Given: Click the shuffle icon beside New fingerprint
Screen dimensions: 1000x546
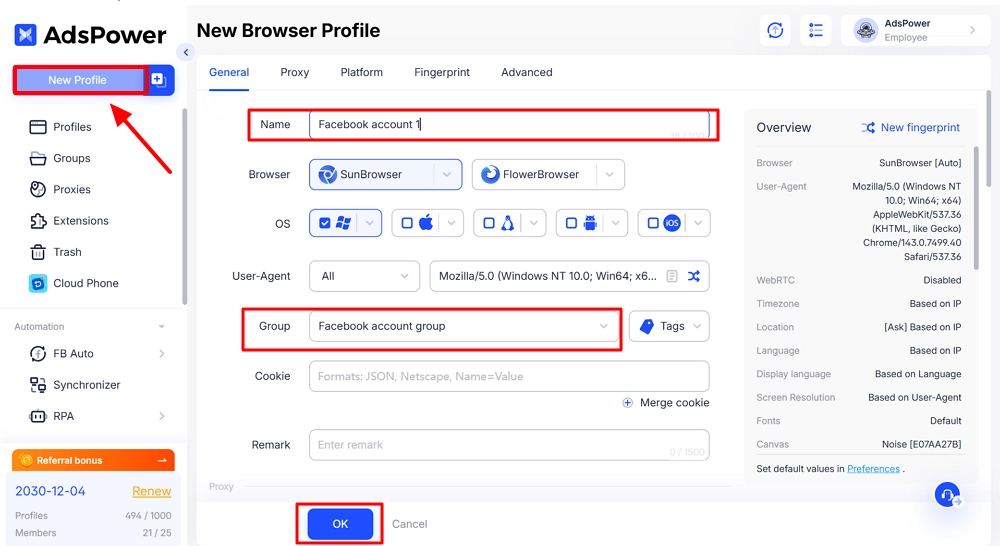Looking at the screenshot, I should (868, 128).
